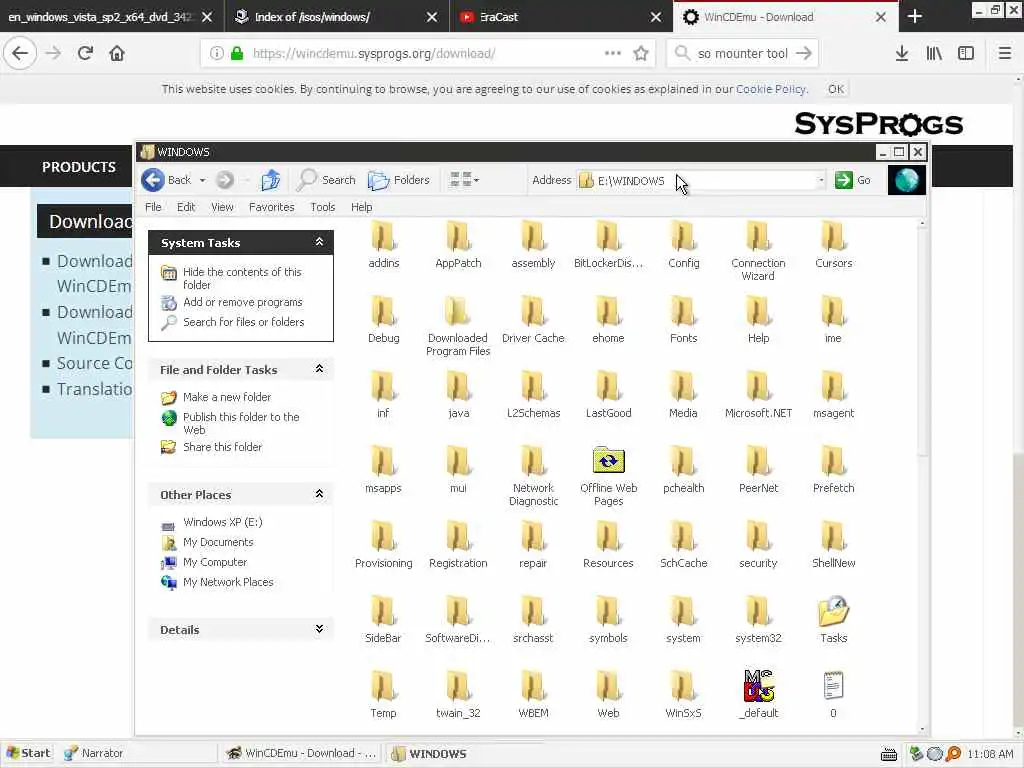The width and height of the screenshot is (1024, 768).
Task: Click Make a new folder link
Action: pyautogui.click(x=227, y=397)
